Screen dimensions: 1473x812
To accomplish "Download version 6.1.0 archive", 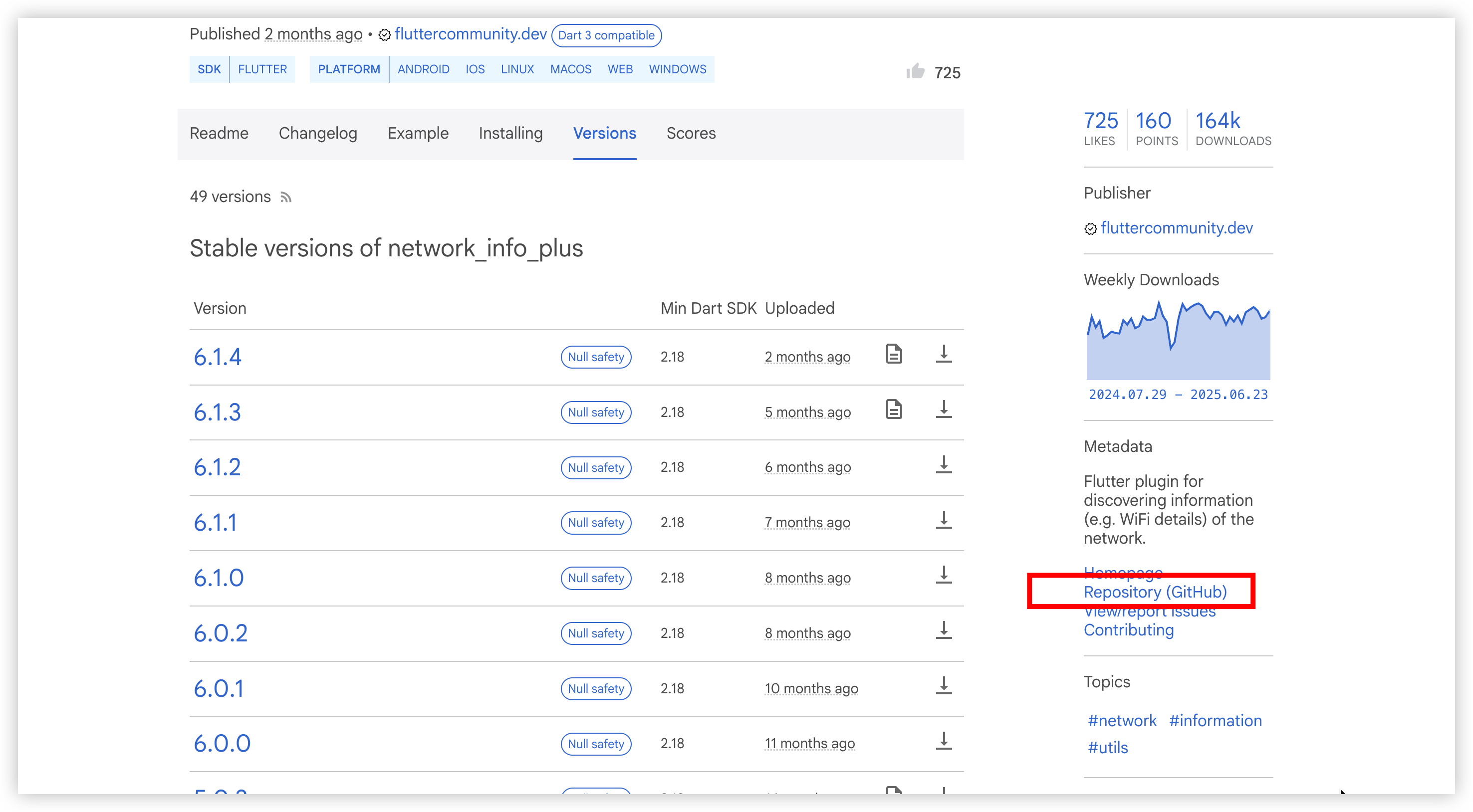I will pyautogui.click(x=944, y=576).
